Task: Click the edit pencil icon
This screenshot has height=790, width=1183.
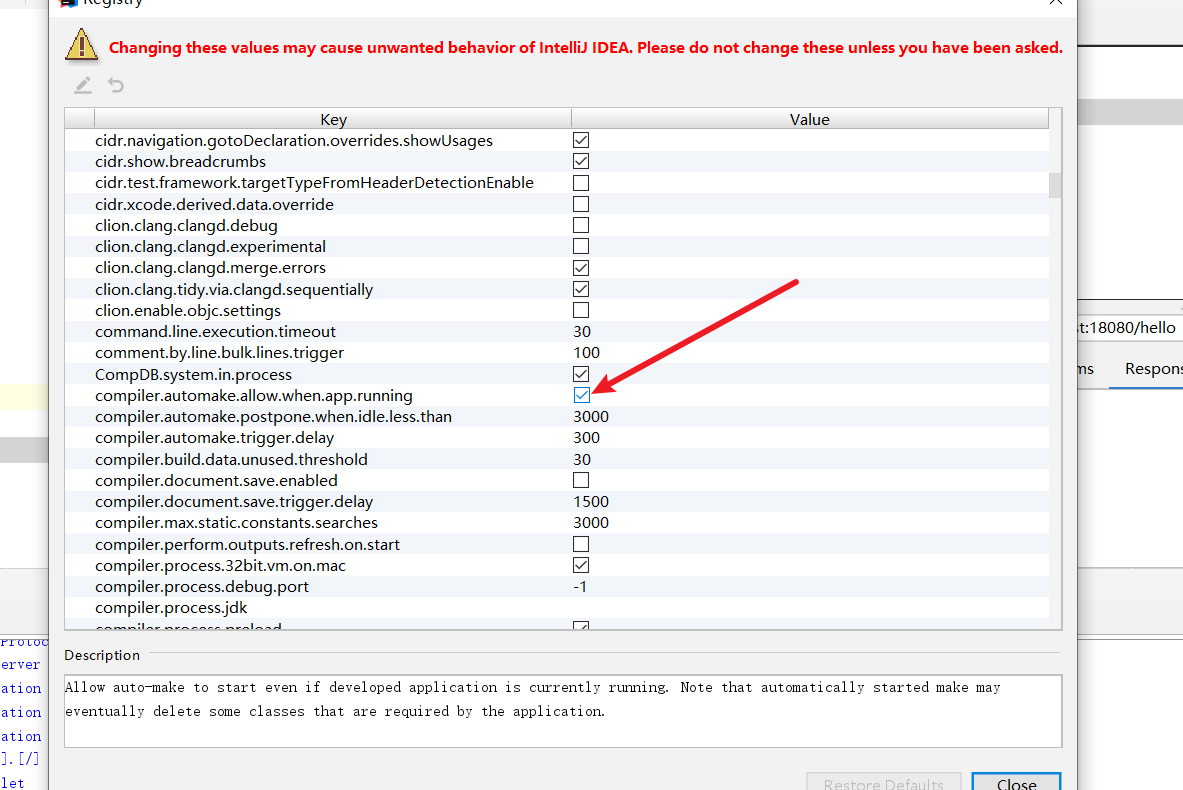Action: coord(83,86)
